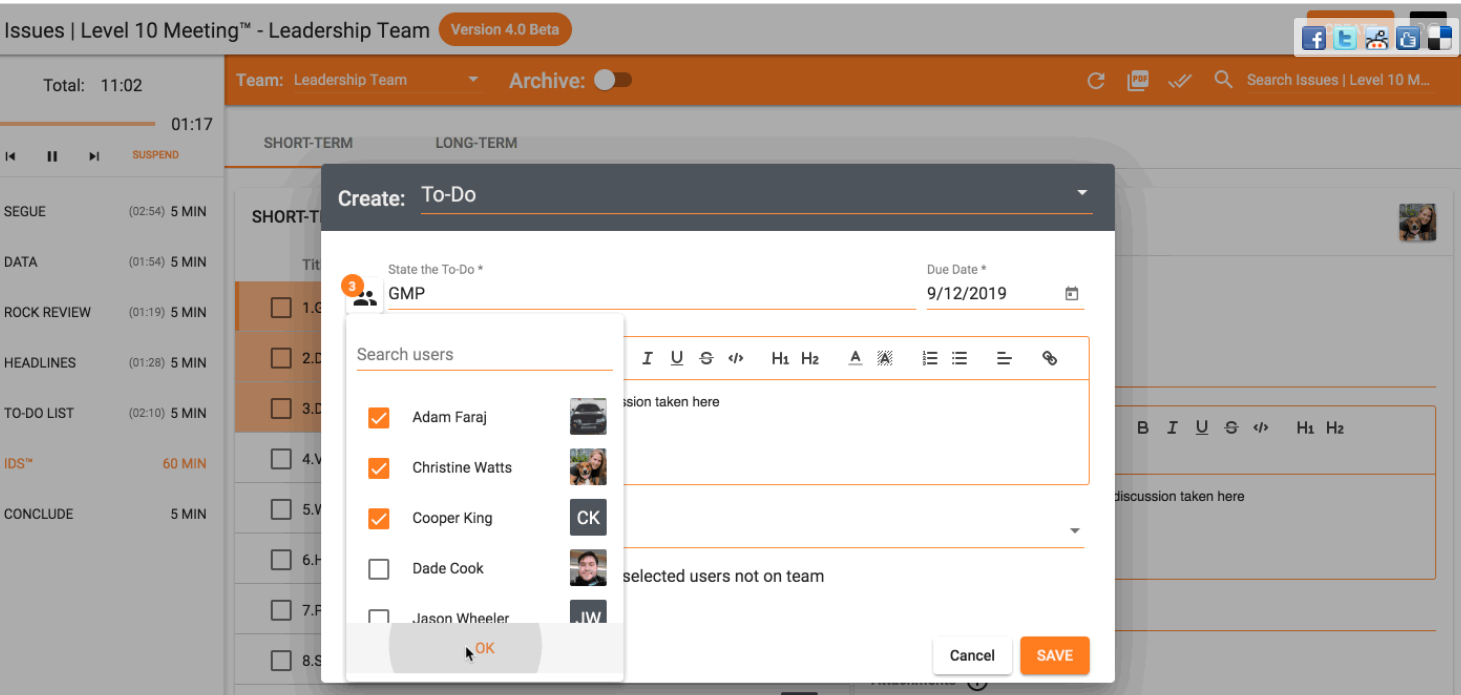
Task: Open the Due Date calendar icon
Action: (x=1071, y=294)
